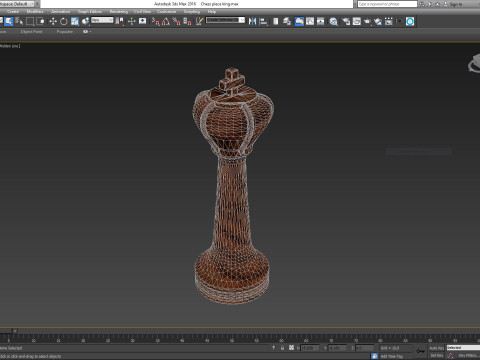Open Curve Editor icon

tap(310, 21)
